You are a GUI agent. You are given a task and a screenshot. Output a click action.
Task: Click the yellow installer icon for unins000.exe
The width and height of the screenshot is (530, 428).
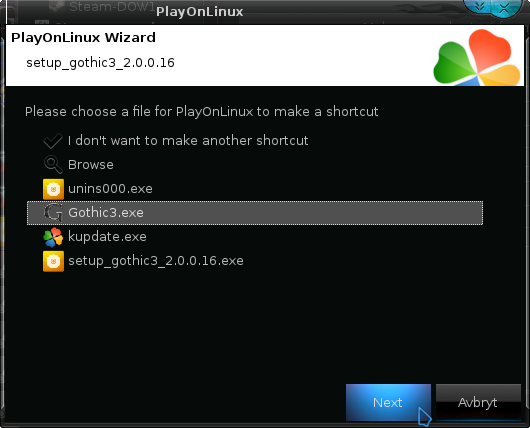point(53,189)
